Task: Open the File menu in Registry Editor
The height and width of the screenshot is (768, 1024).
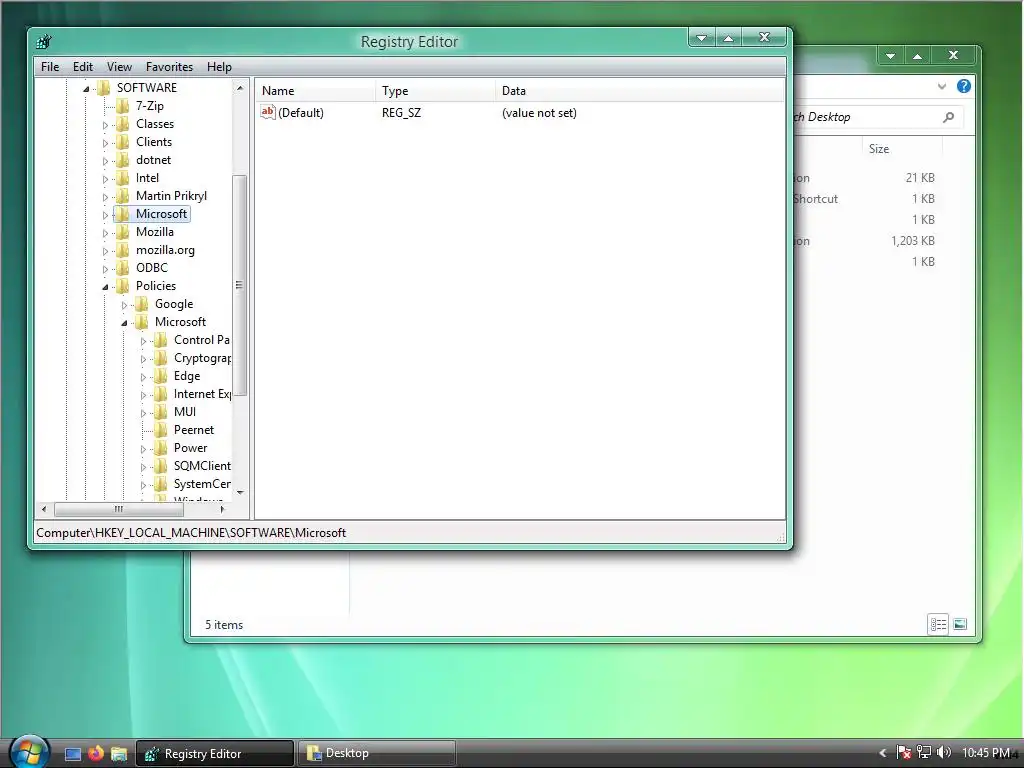Action: coord(50,67)
